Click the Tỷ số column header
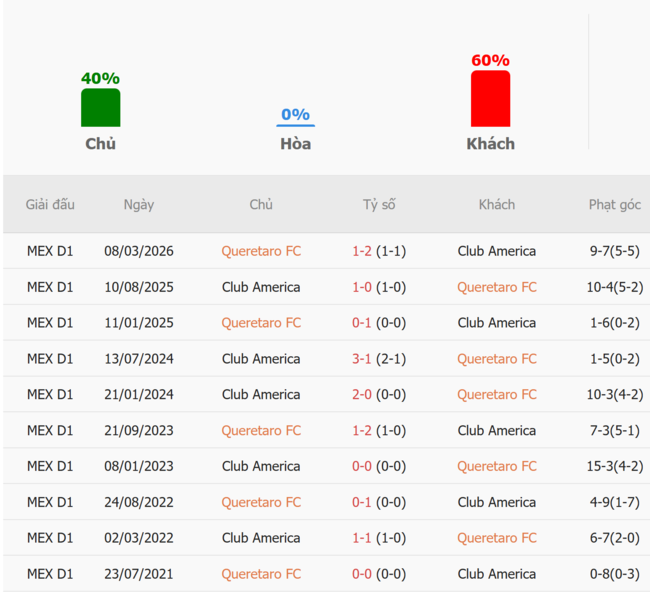The height and width of the screenshot is (594, 650). click(379, 204)
